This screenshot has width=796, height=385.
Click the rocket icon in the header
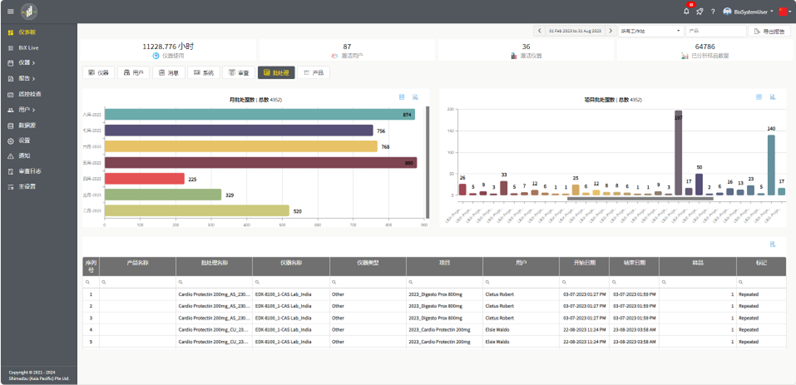tap(700, 11)
